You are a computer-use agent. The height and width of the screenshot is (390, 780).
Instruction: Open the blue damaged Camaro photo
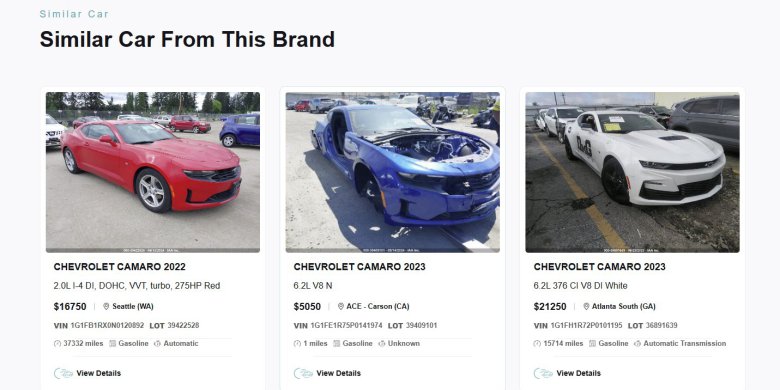tap(392, 172)
